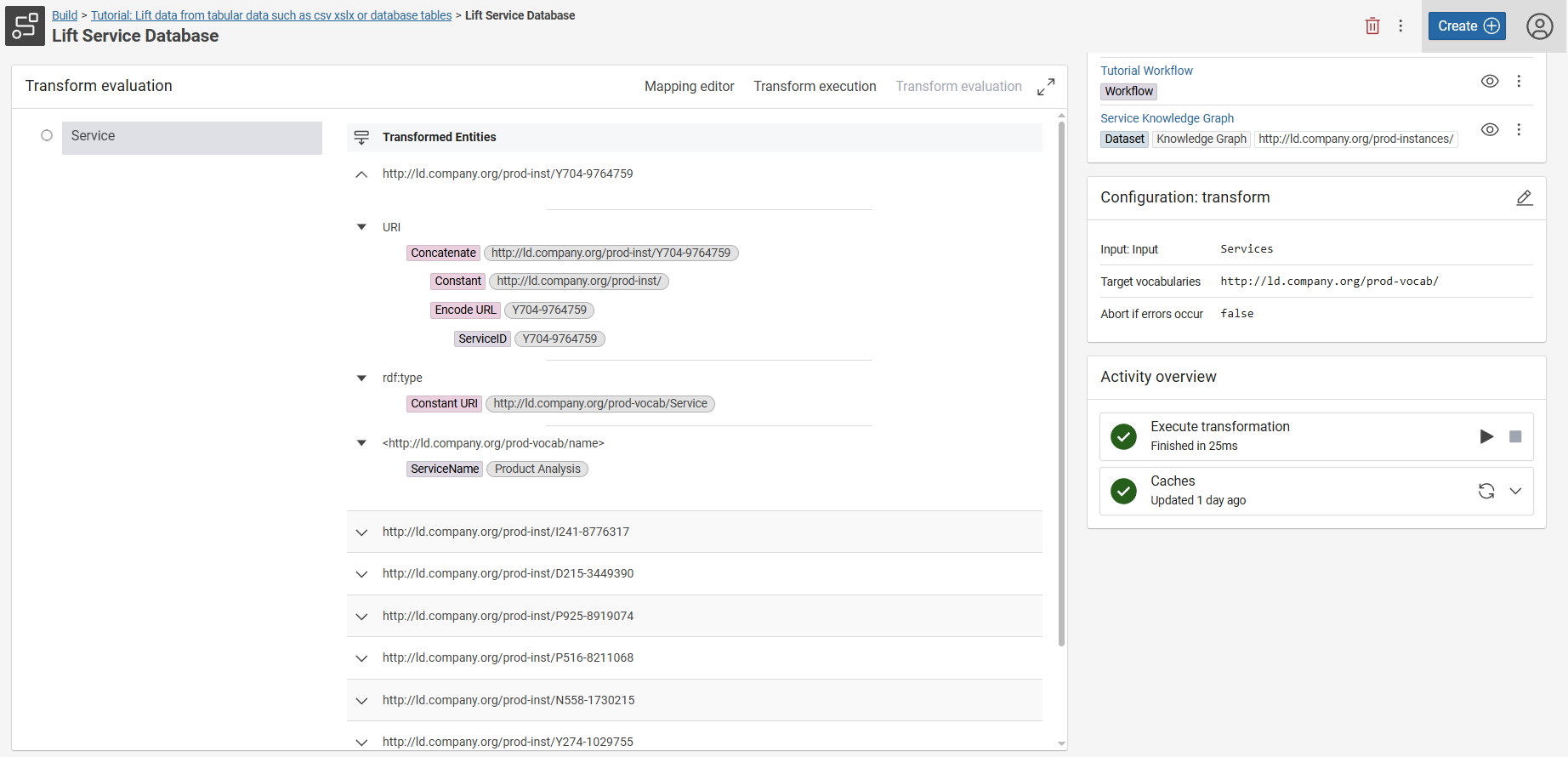Click the fullscreen expand arrows icon
Screen dimensions: 1568x757
(x=1046, y=87)
